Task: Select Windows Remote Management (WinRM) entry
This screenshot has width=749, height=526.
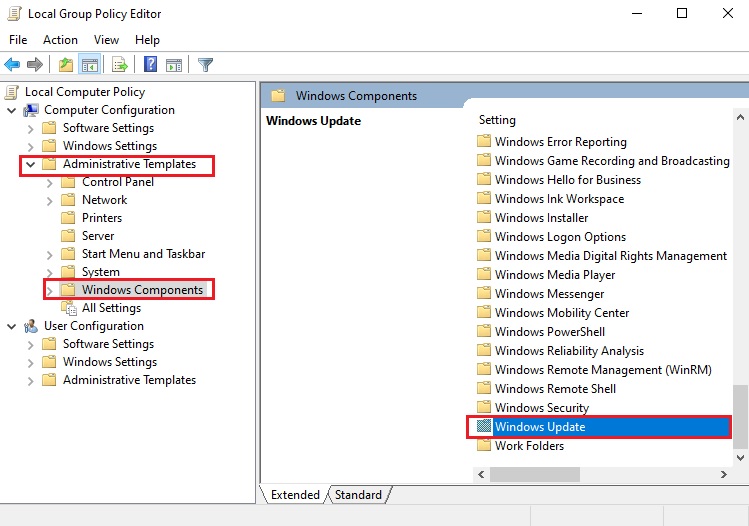Action: (x=603, y=369)
